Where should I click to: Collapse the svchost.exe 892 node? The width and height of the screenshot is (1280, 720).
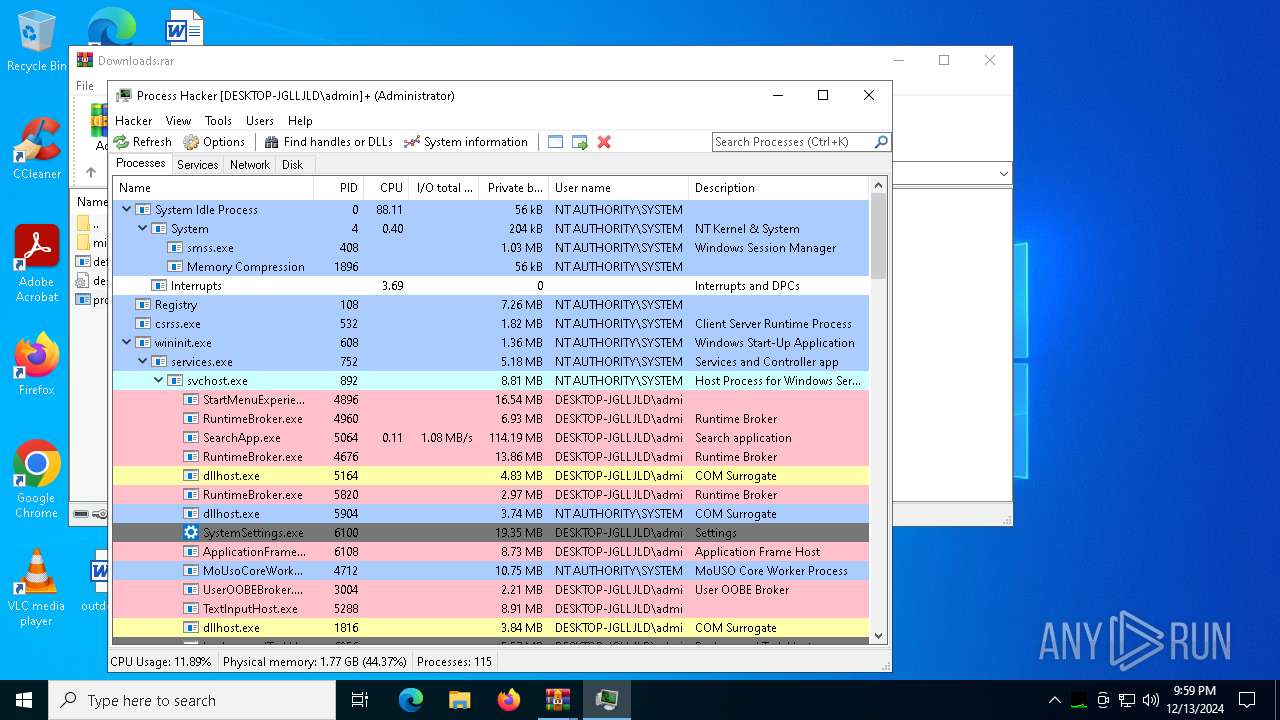pos(158,380)
